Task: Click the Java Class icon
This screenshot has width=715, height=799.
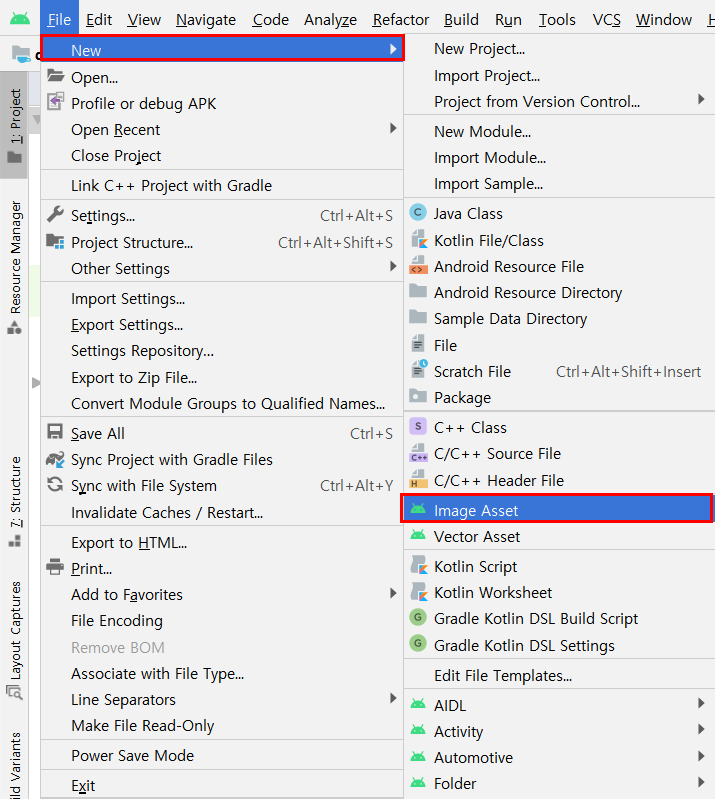Action: pos(418,212)
